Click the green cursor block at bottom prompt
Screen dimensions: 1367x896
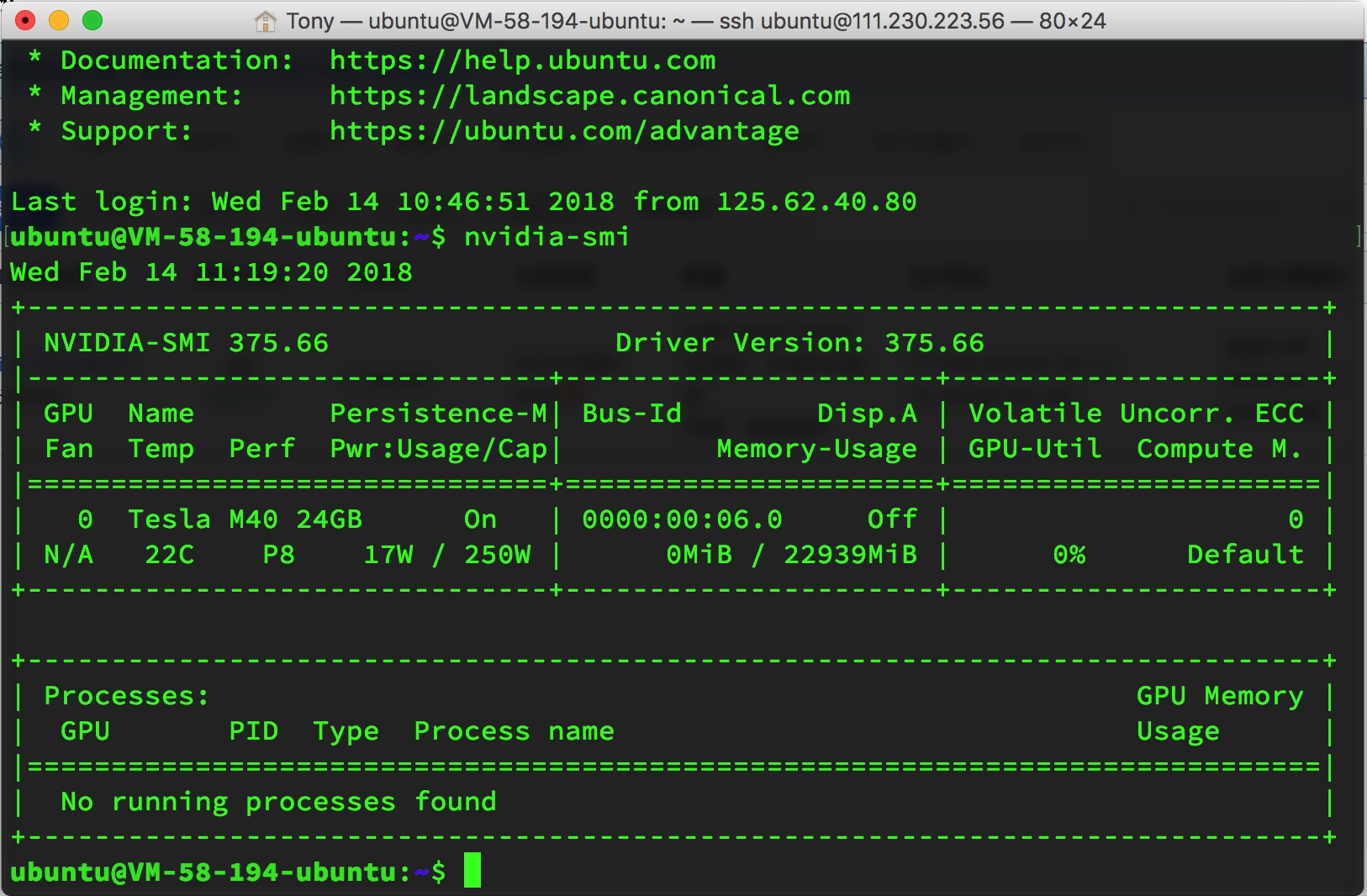(x=472, y=871)
